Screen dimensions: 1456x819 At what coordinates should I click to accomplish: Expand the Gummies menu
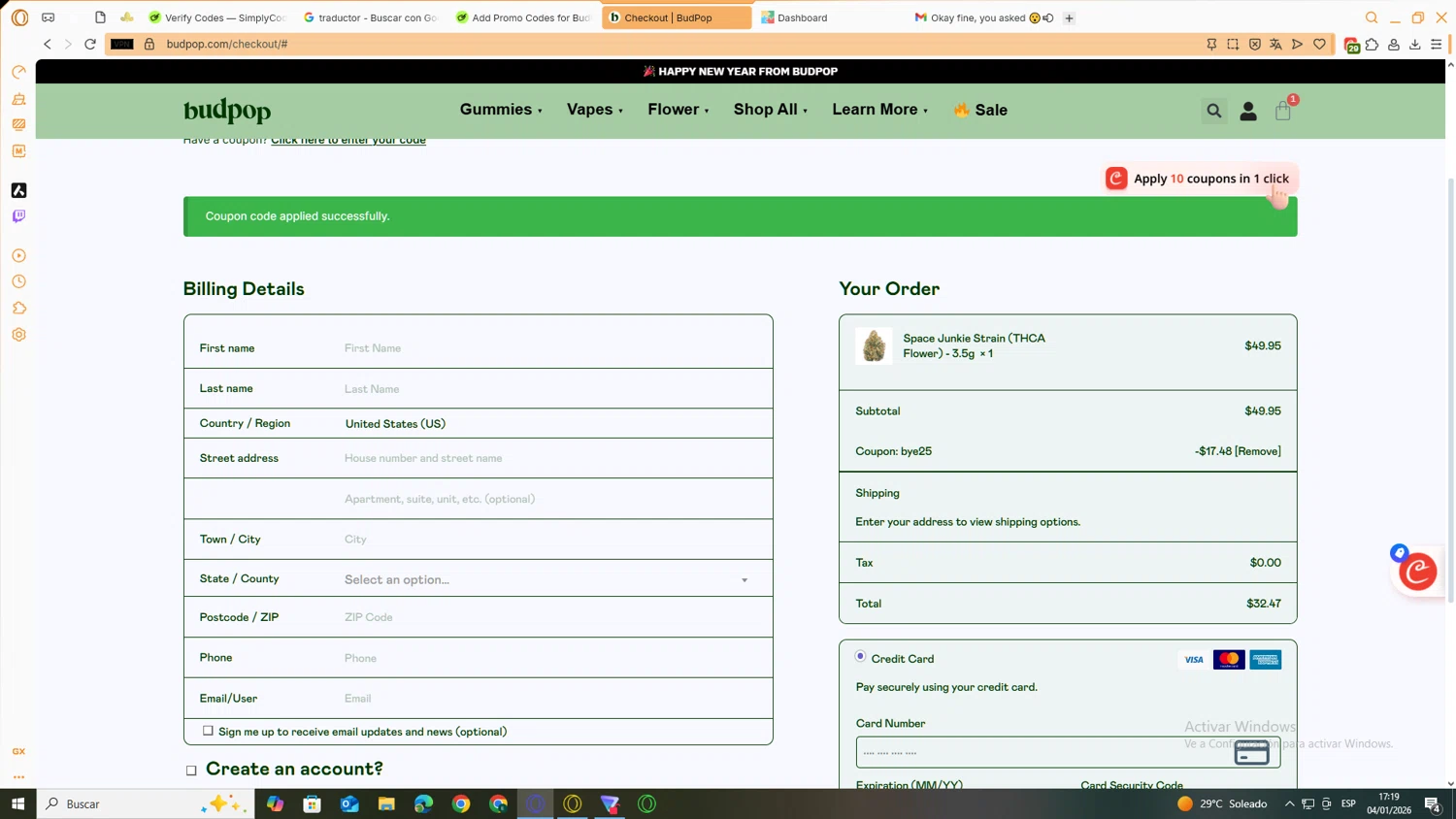click(501, 110)
